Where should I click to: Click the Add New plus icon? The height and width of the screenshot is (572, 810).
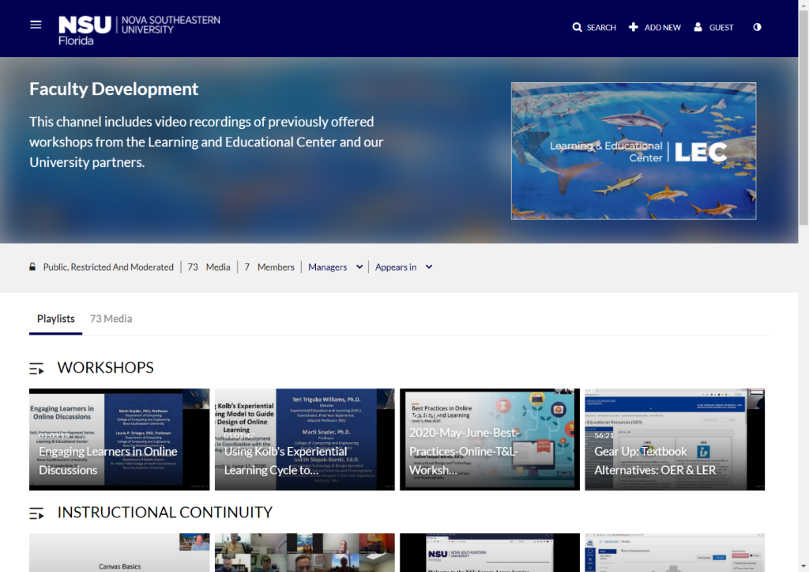click(633, 27)
